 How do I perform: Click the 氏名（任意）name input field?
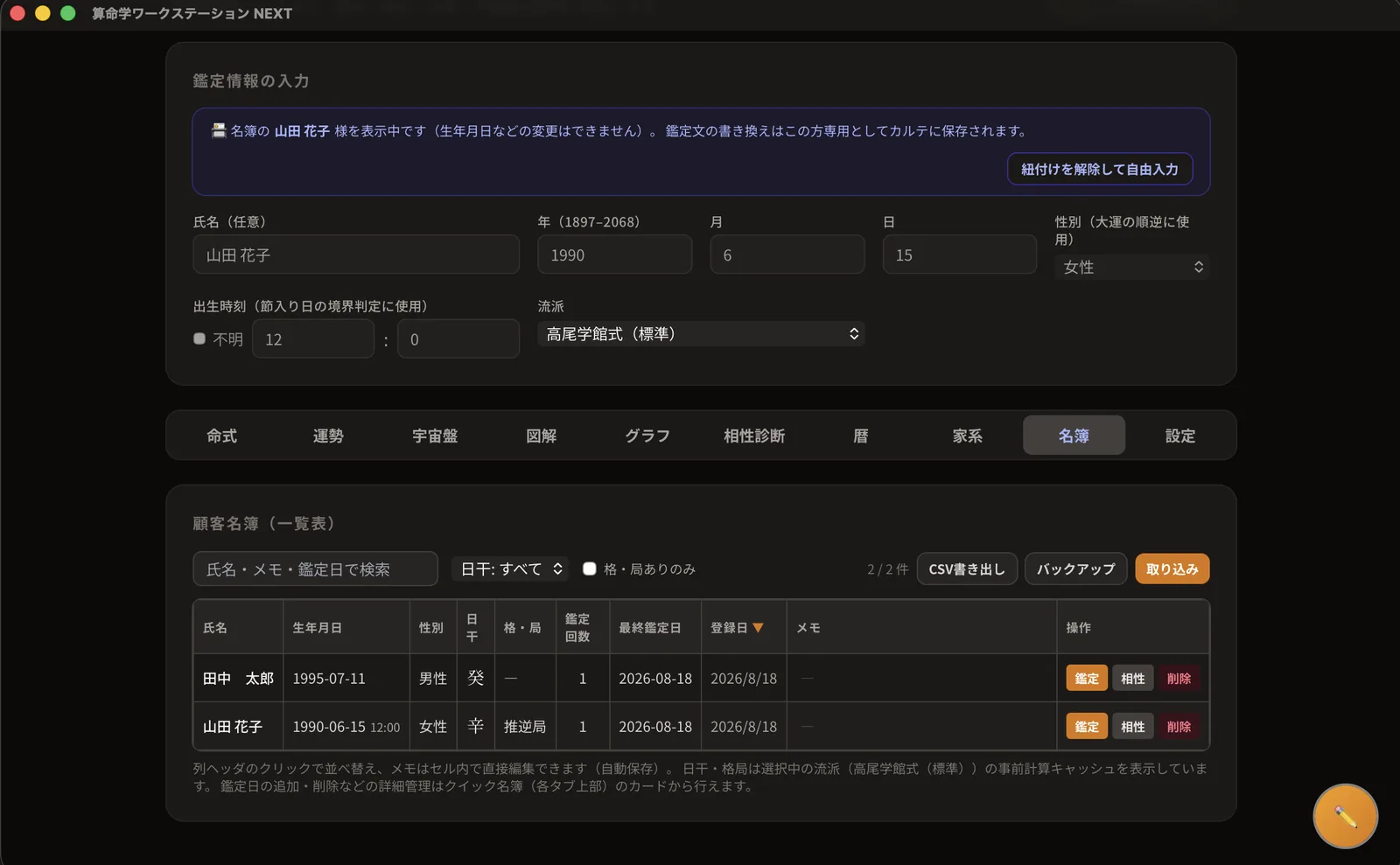click(356, 255)
